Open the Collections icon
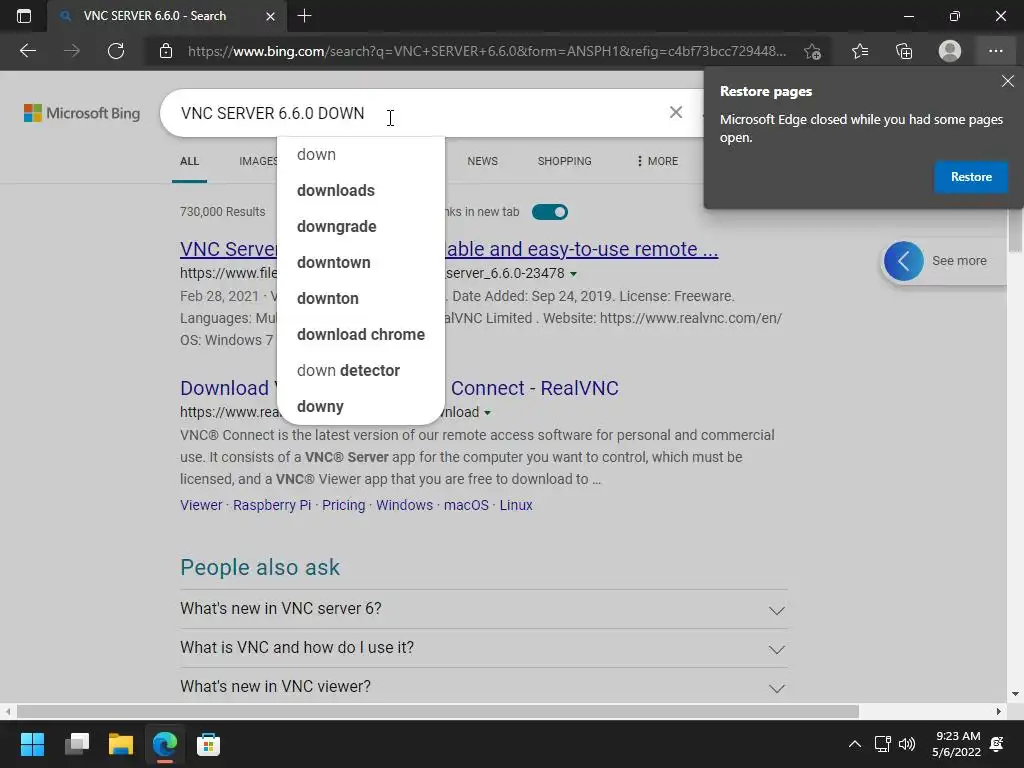 pos(904,51)
